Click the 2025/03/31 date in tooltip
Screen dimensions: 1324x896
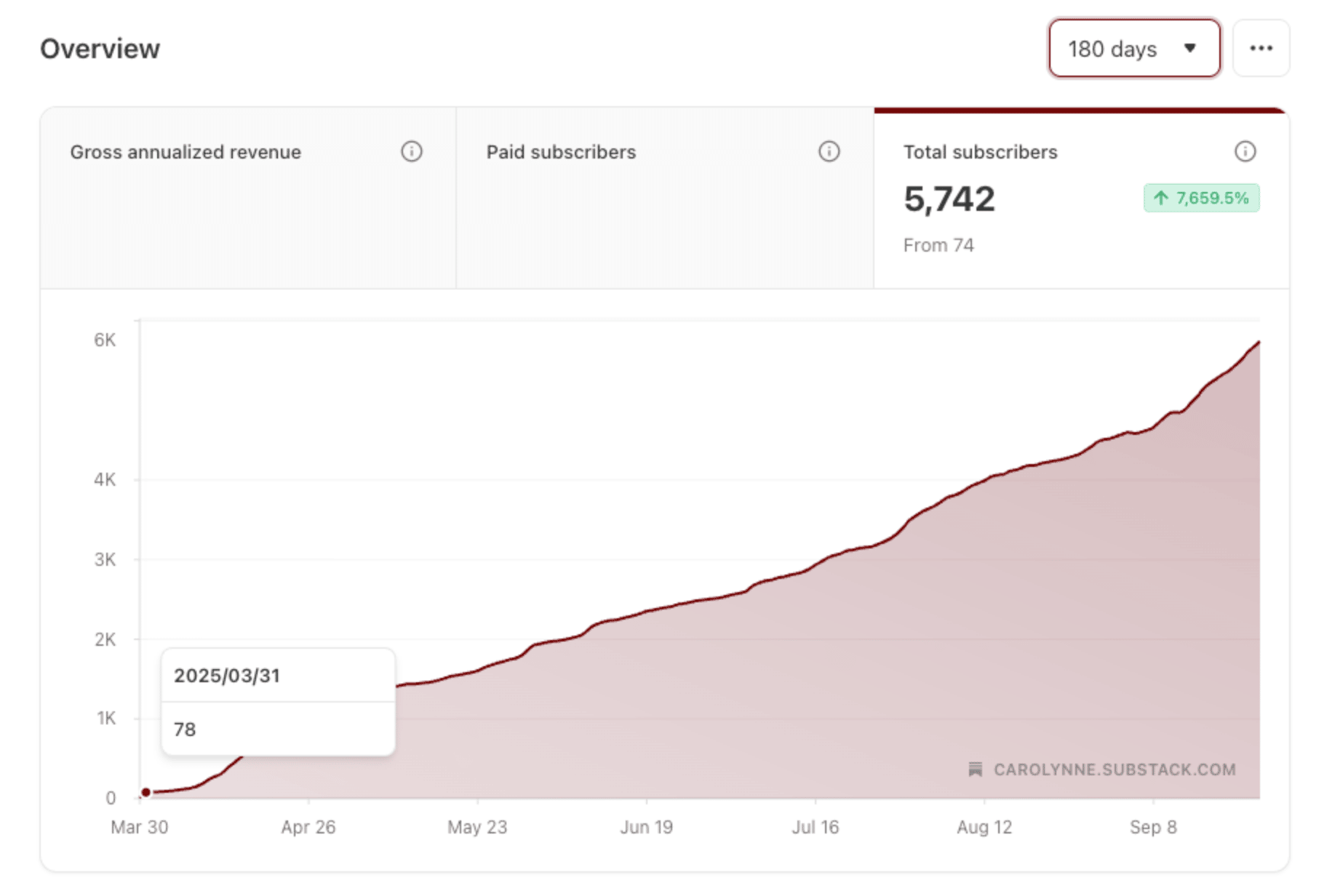227,676
